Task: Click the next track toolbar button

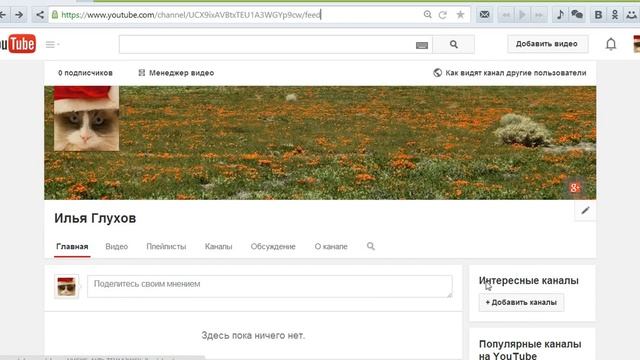Action: click(539, 15)
